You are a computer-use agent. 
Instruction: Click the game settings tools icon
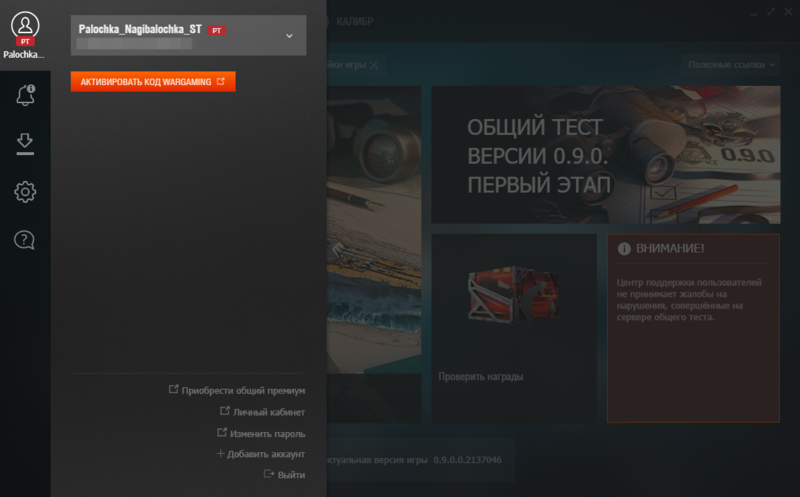click(374, 65)
